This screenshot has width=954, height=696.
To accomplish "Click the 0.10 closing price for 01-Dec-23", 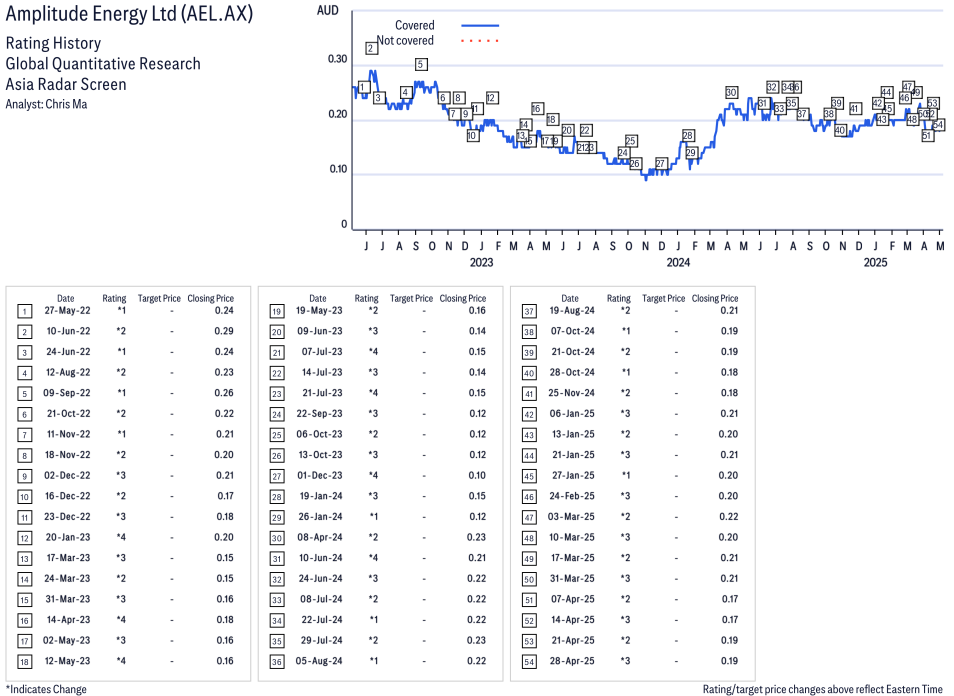I will (x=477, y=475).
